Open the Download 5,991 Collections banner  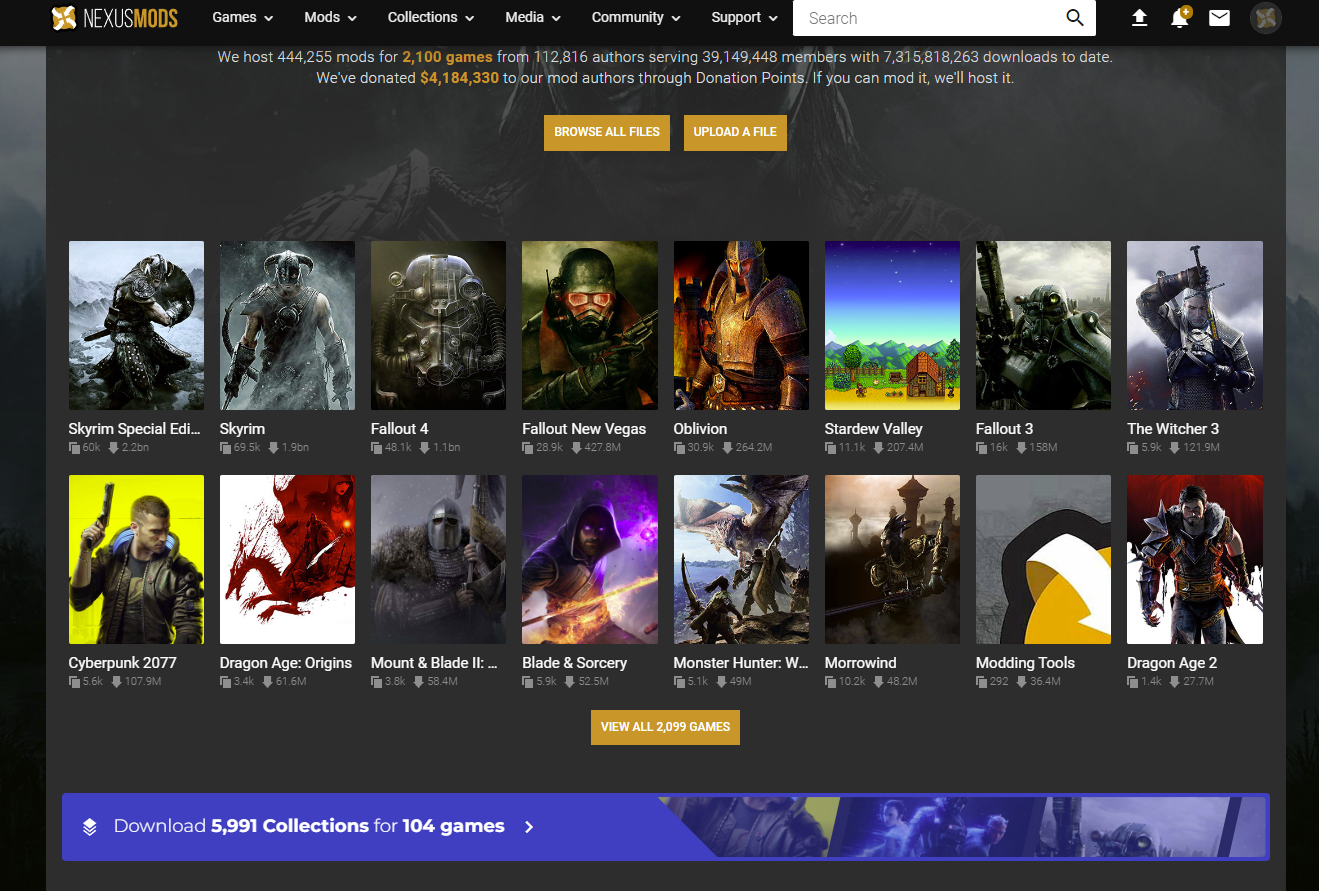(x=665, y=827)
